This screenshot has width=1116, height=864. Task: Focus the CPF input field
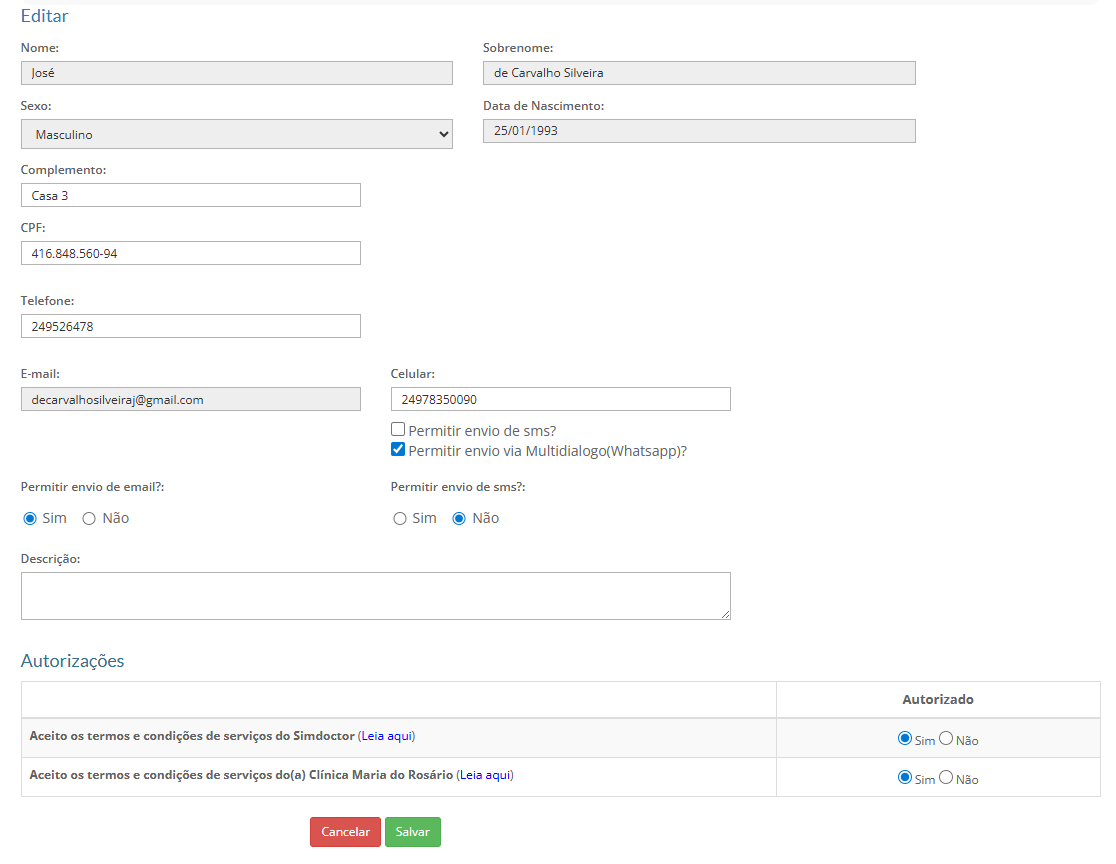[190, 253]
